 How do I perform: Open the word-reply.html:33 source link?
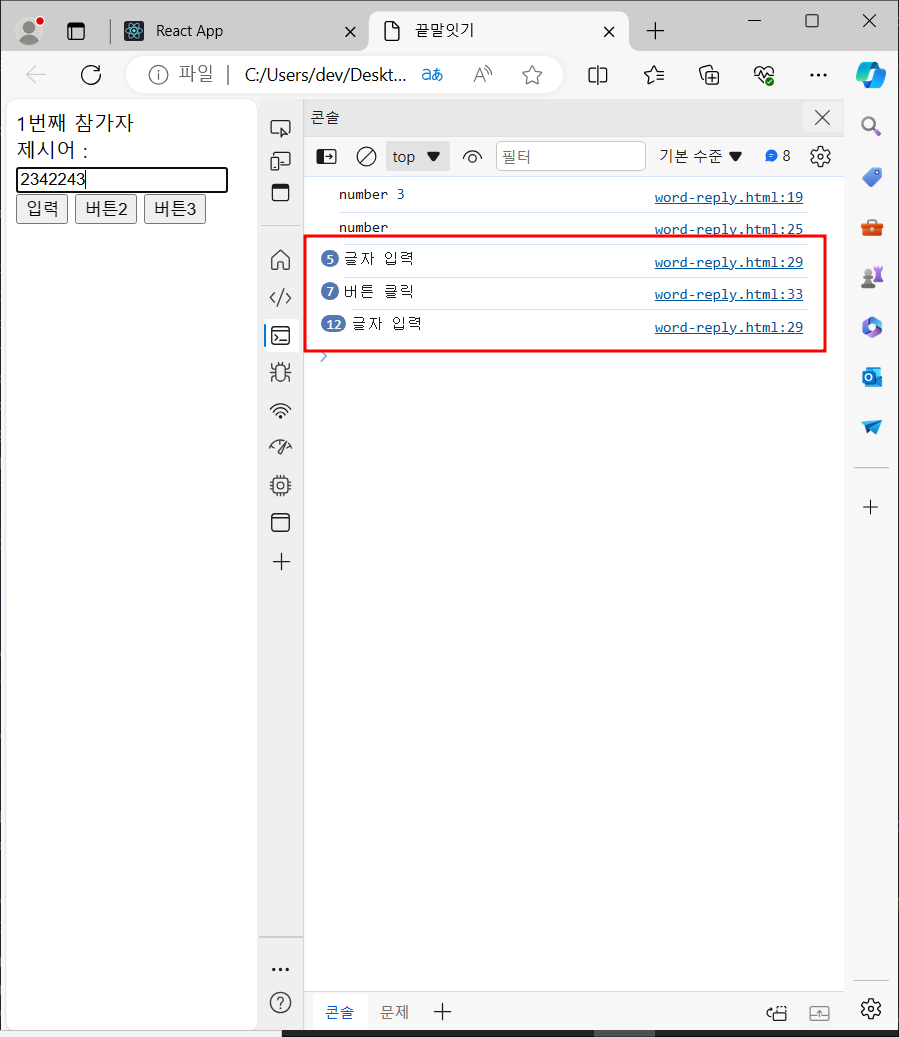[x=728, y=294]
